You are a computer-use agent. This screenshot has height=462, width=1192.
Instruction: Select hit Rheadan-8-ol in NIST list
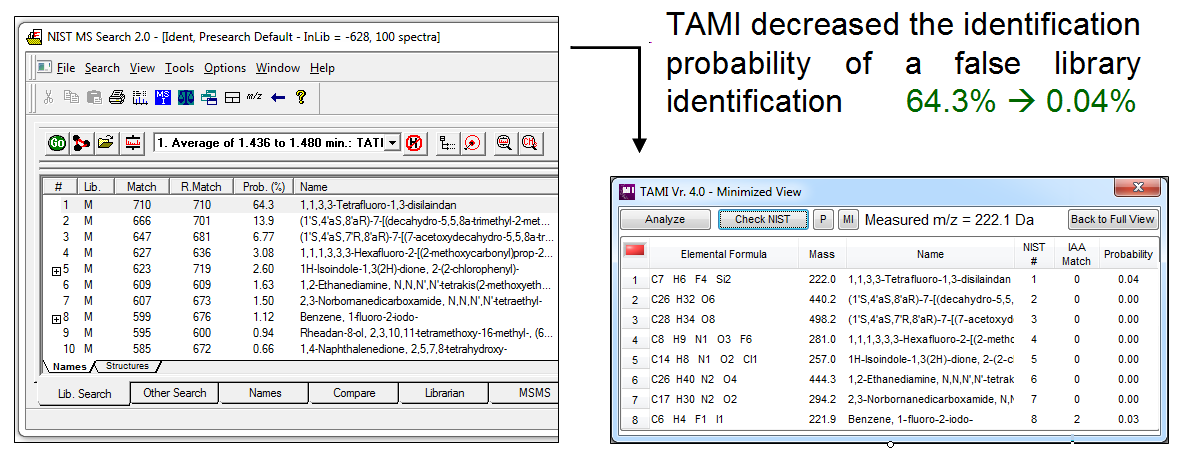pos(300,332)
